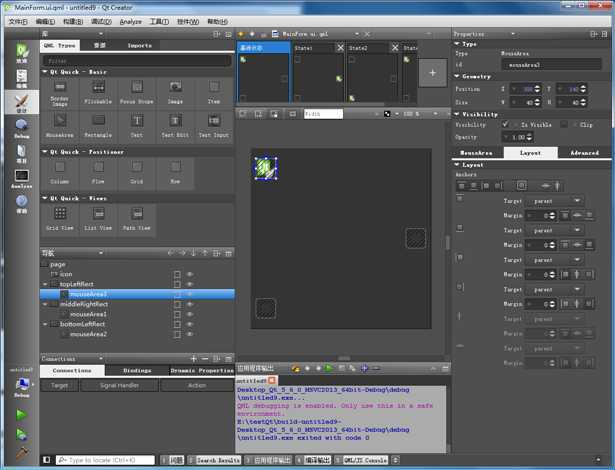Toggle the Is Visible checkbox

pos(505,124)
